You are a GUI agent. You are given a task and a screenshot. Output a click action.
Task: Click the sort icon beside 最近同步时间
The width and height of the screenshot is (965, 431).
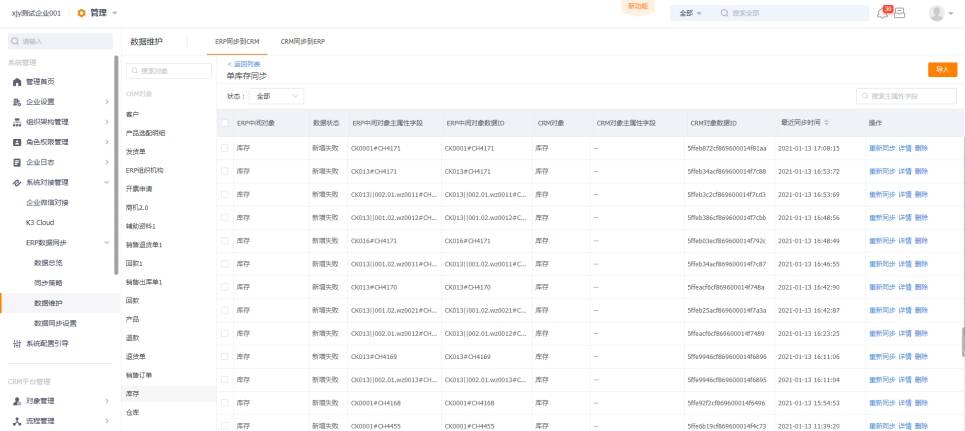click(827, 123)
